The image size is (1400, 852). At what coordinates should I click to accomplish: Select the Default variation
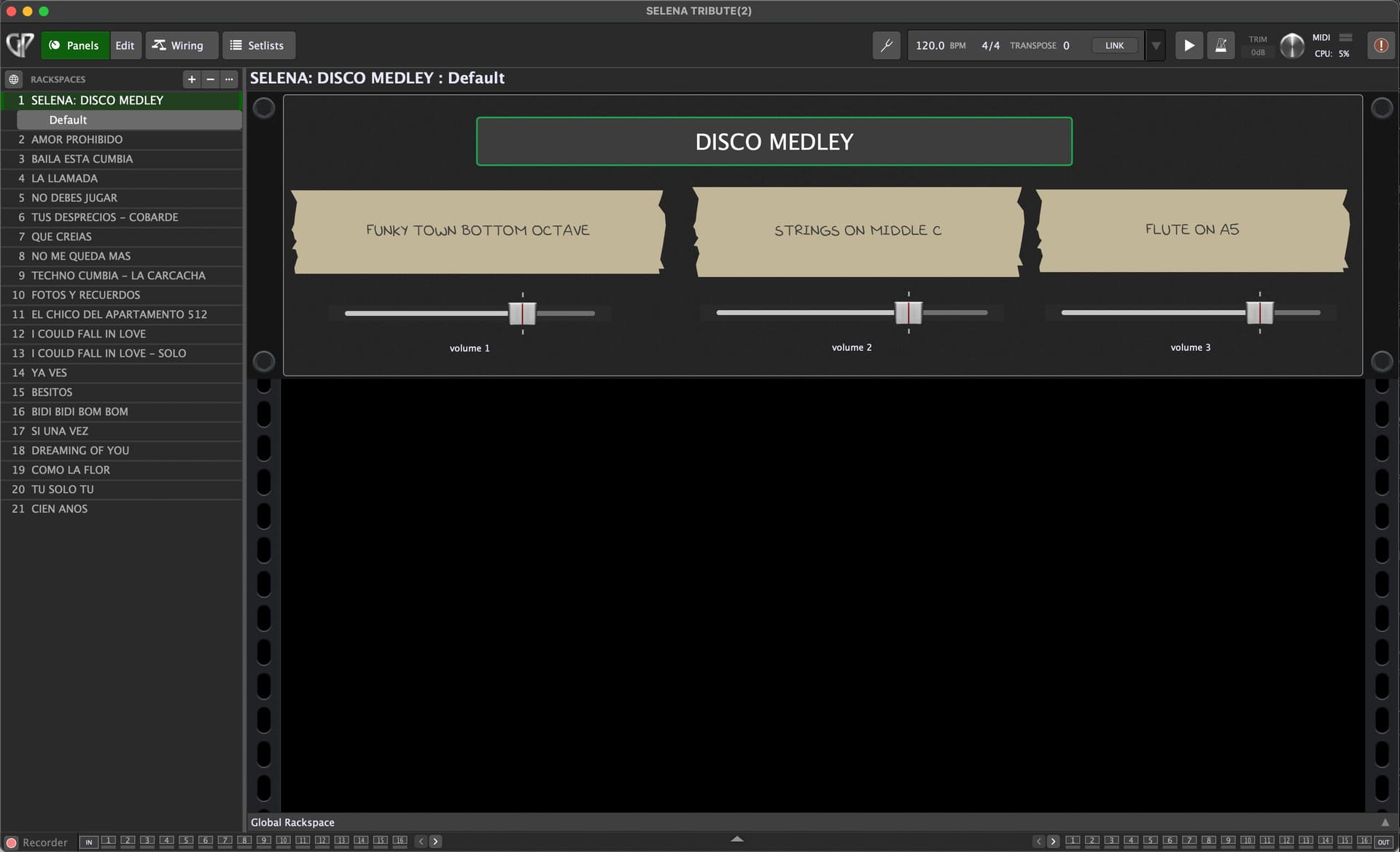(129, 120)
